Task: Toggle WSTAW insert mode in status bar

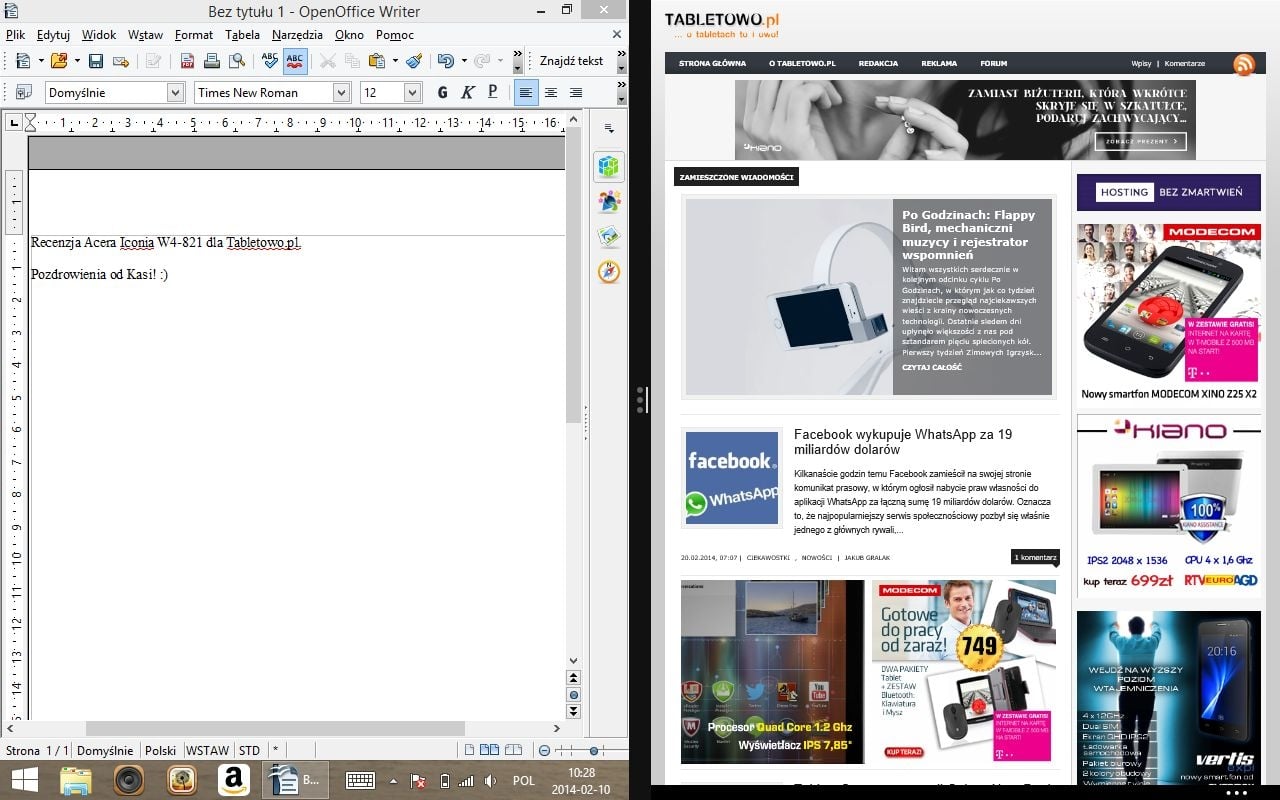Action: pos(207,751)
